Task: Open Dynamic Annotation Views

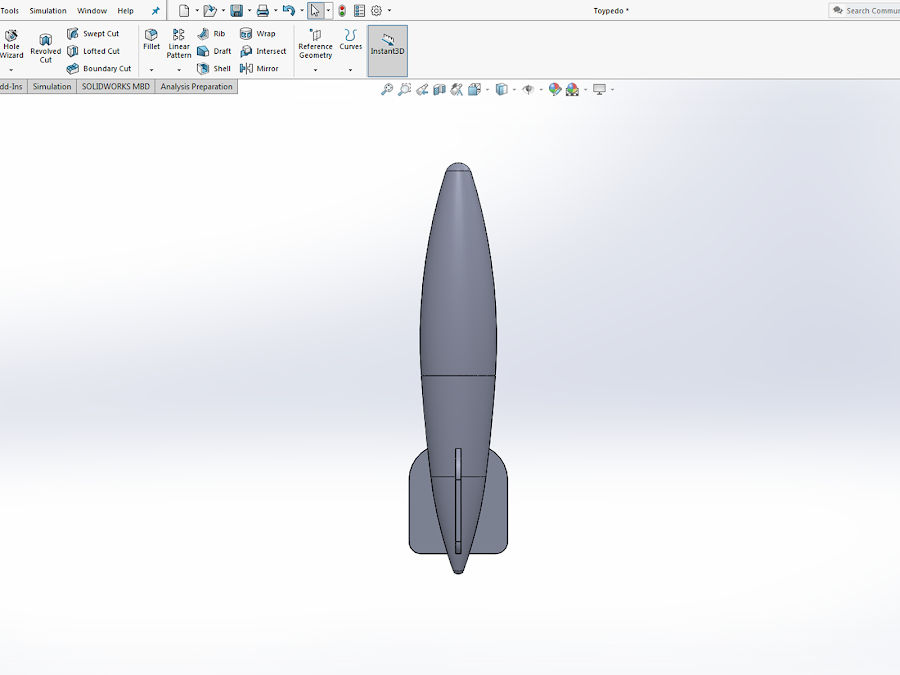Action: pos(457,90)
